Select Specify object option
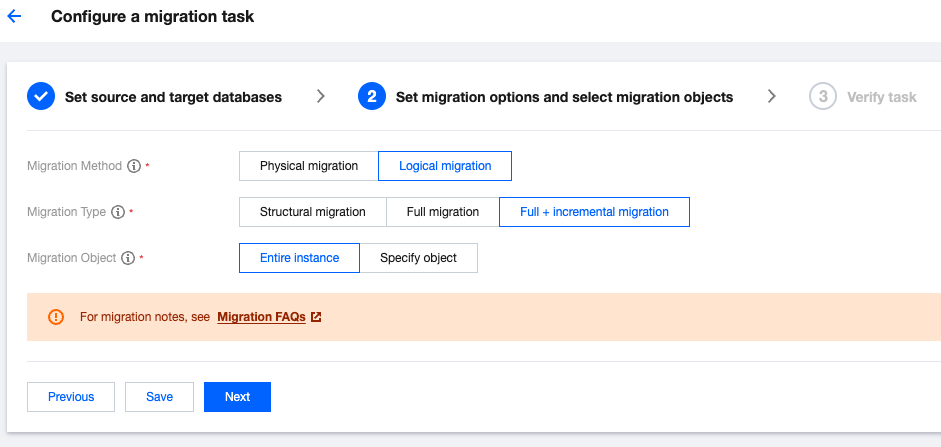The width and height of the screenshot is (941, 447). 418,258
